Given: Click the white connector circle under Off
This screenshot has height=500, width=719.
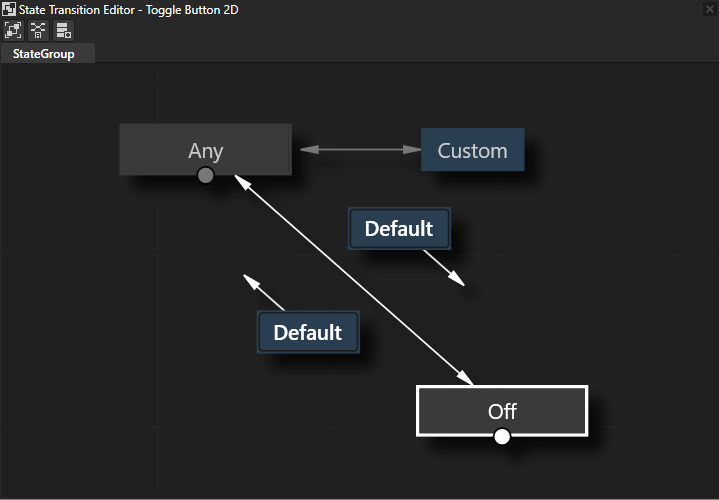Looking at the screenshot, I should pos(502,436).
